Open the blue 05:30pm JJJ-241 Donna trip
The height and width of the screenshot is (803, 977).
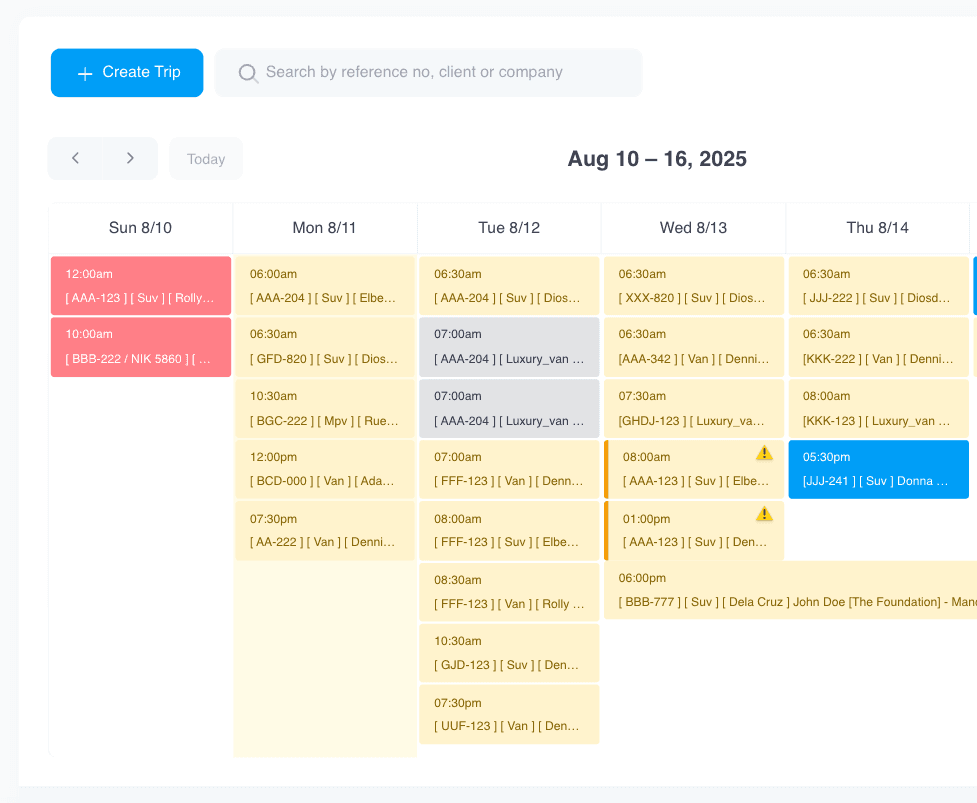pos(877,469)
